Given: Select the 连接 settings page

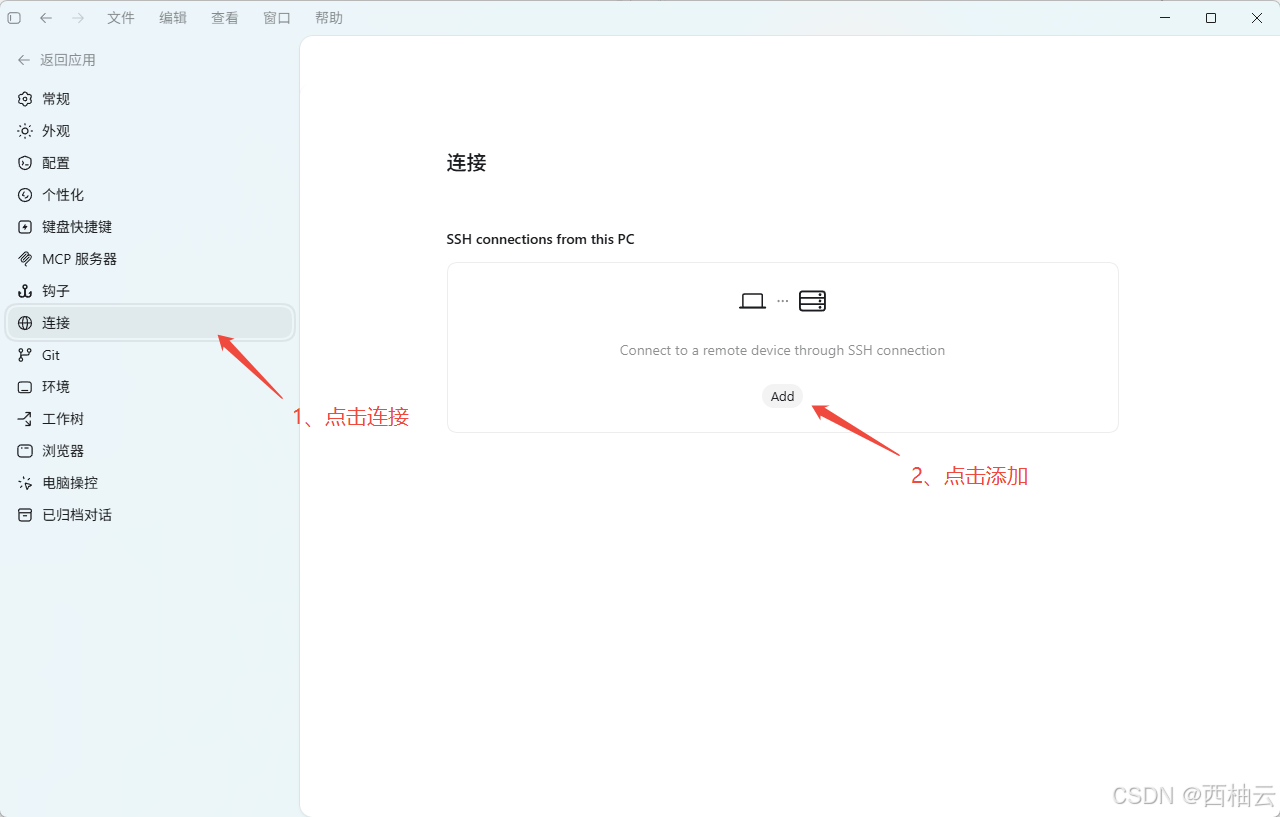Looking at the screenshot, I should pyautogui.click(x=150, y=323).
